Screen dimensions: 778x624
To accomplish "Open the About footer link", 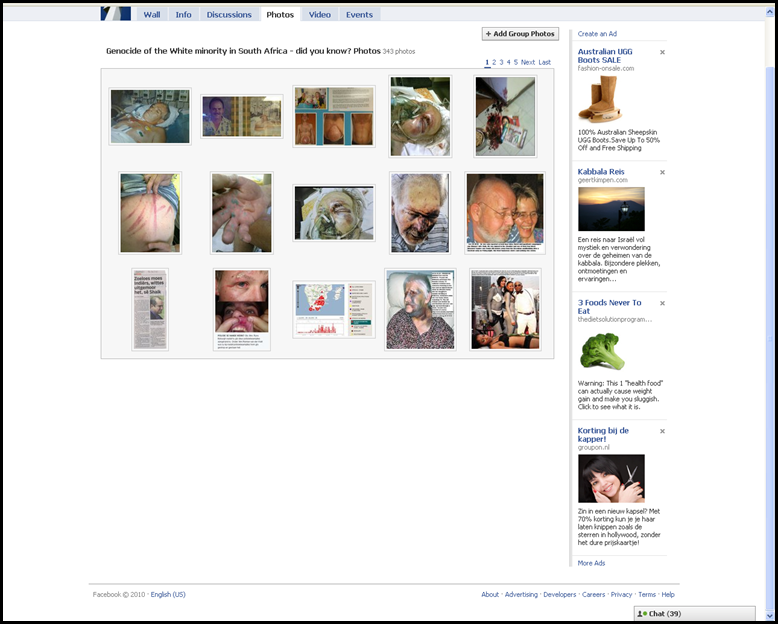I will click(490, 594).
